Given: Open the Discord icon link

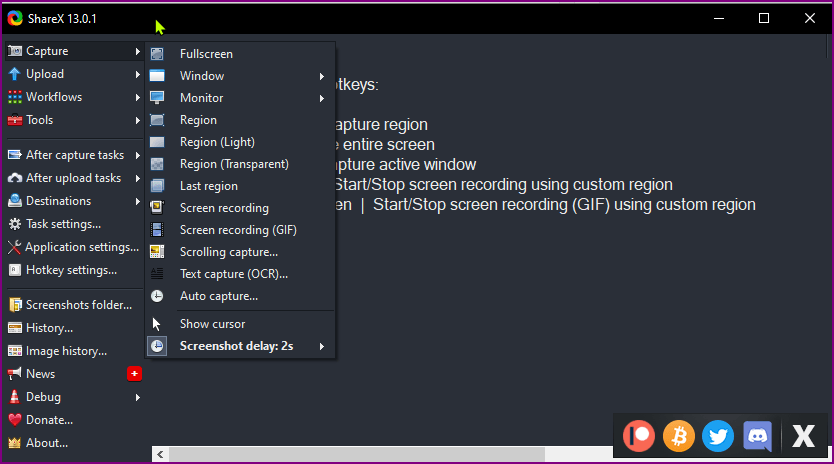Looking at the screenshot, I should point(757,436).
